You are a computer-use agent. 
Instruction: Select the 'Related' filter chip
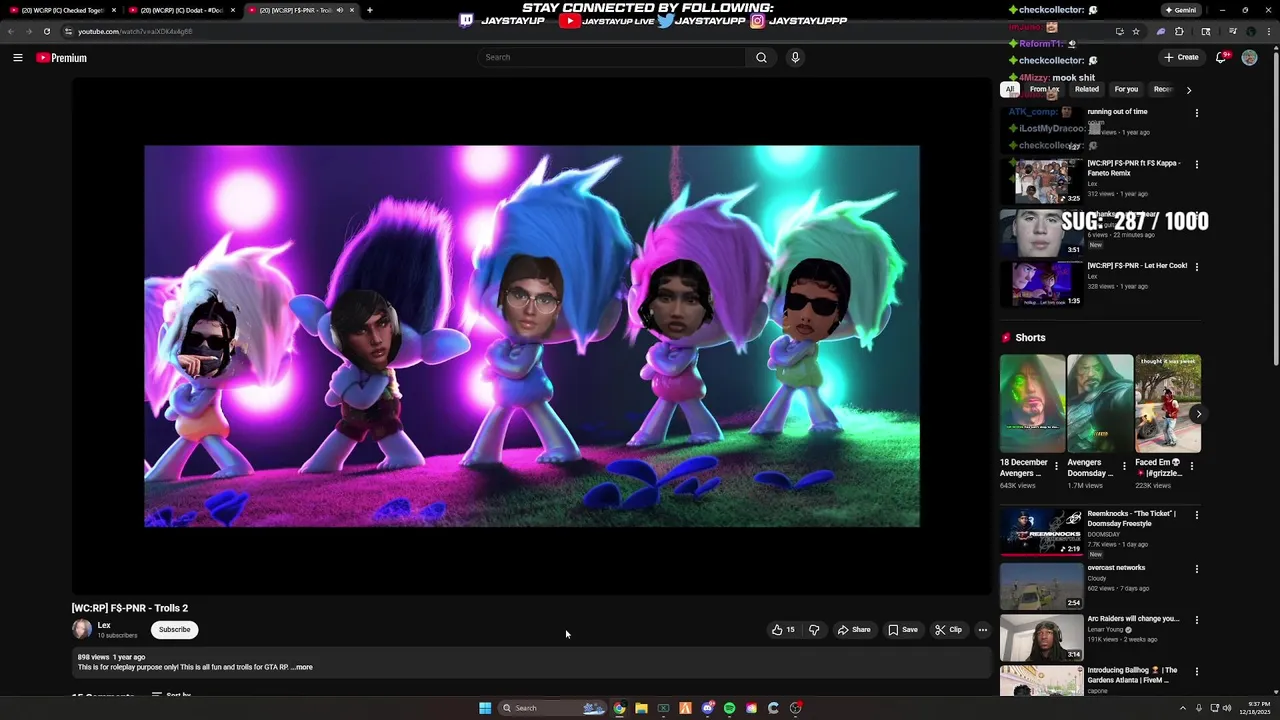tap(1087, 89)
